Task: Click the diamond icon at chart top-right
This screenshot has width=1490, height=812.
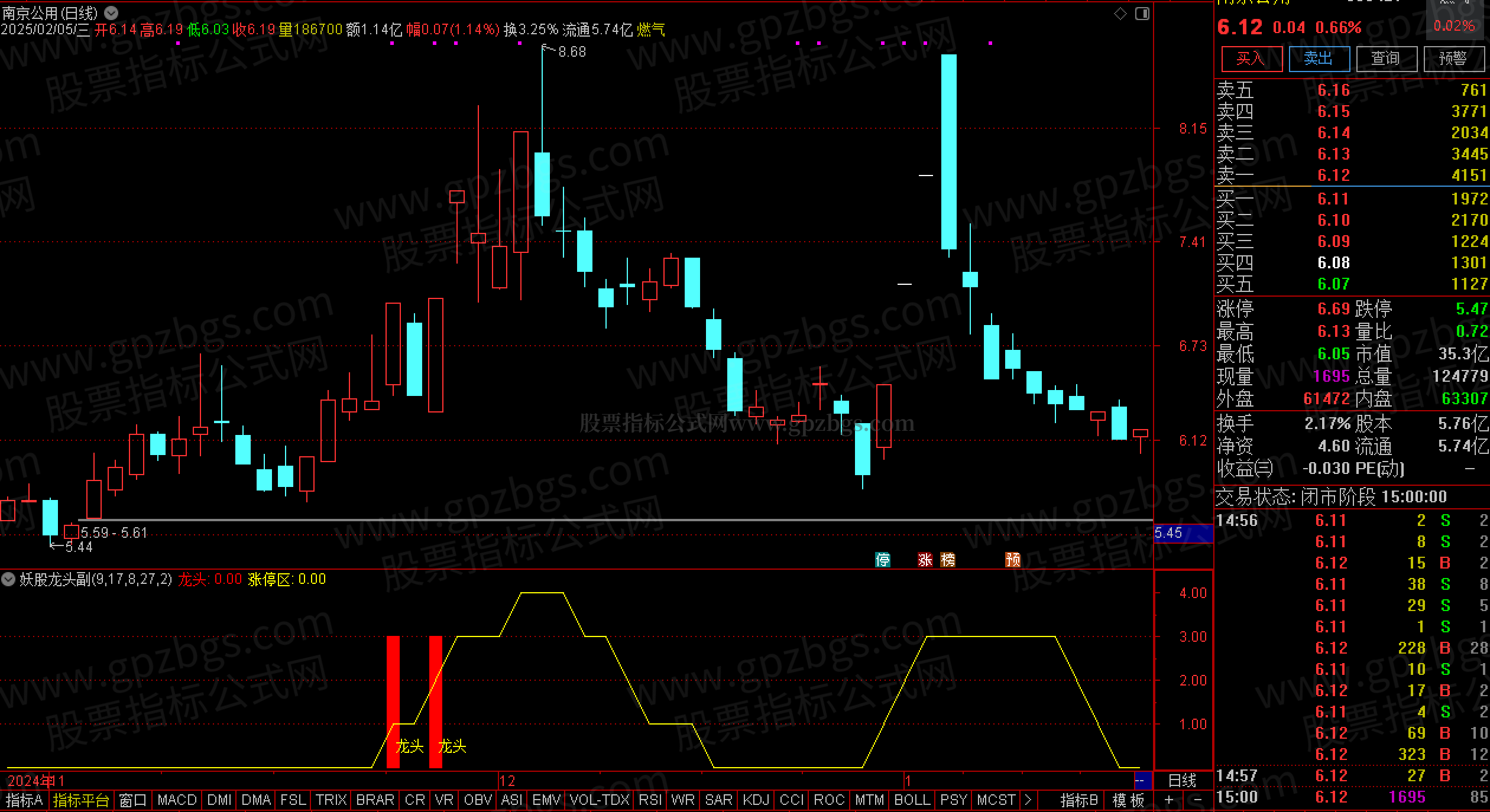Action: pos(1120,14)
